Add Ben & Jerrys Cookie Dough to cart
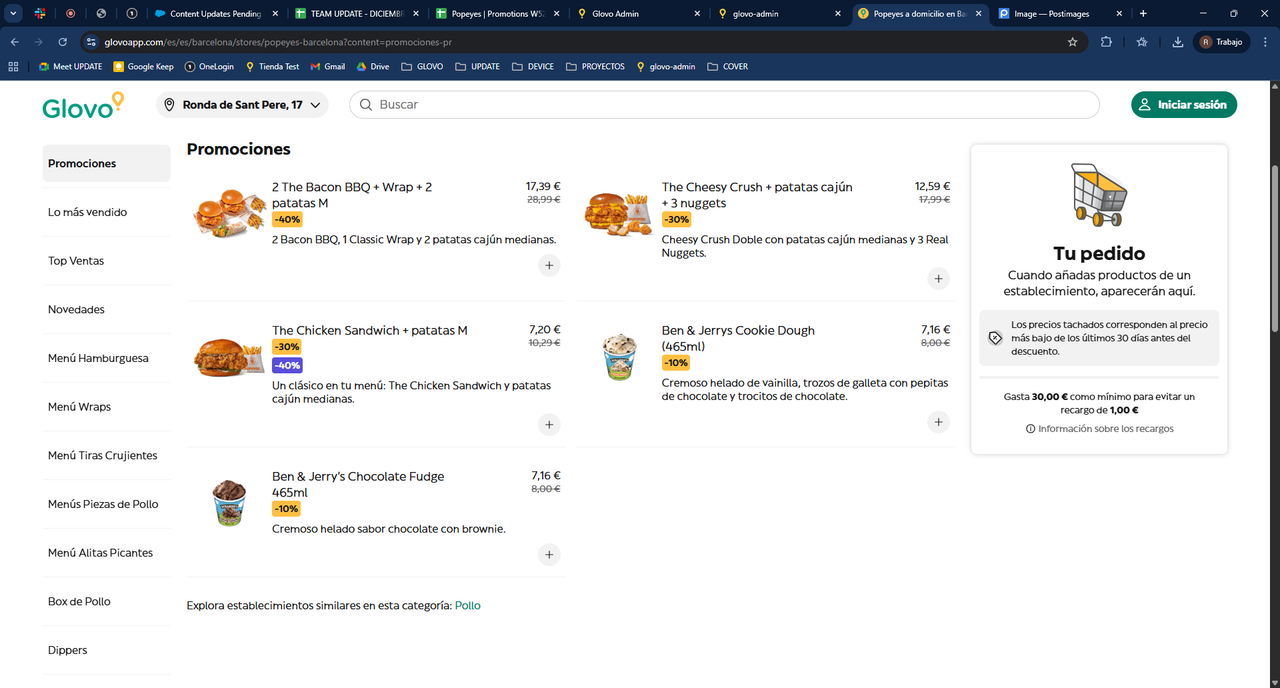This screenshot has height=688, width=1280. [x=938, y=422]
